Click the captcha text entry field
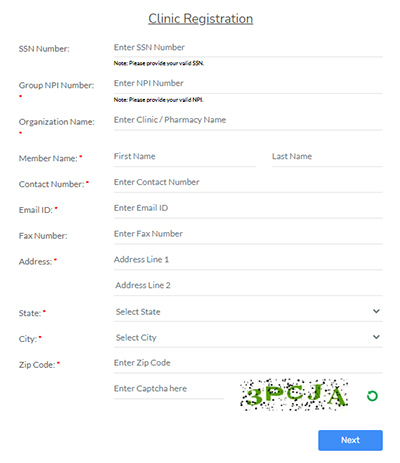Image resolution: width=400 pixels, height=463 pixels. click(169, 389)
